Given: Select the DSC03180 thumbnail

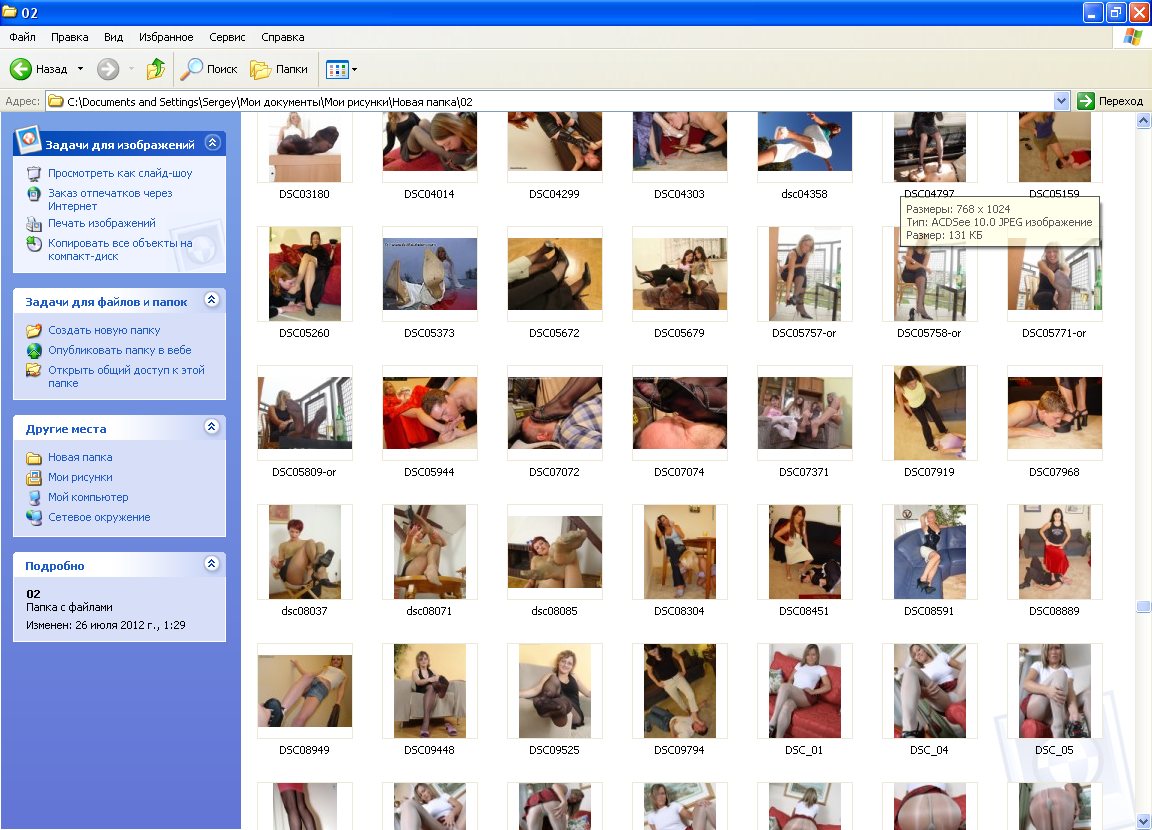Looking at the screenshot, I should coord(305,147).
